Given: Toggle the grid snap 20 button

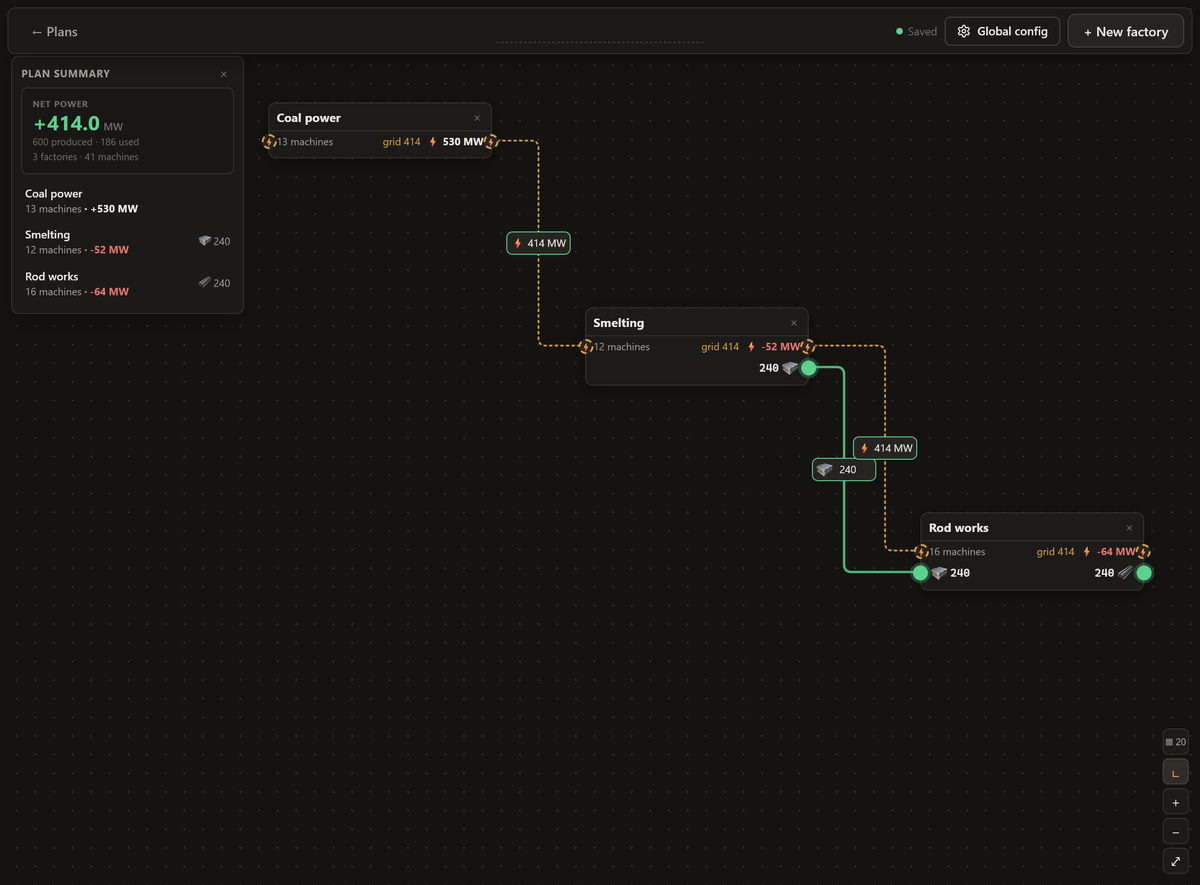Looking at the screenshot, I should coord(1175,742).
